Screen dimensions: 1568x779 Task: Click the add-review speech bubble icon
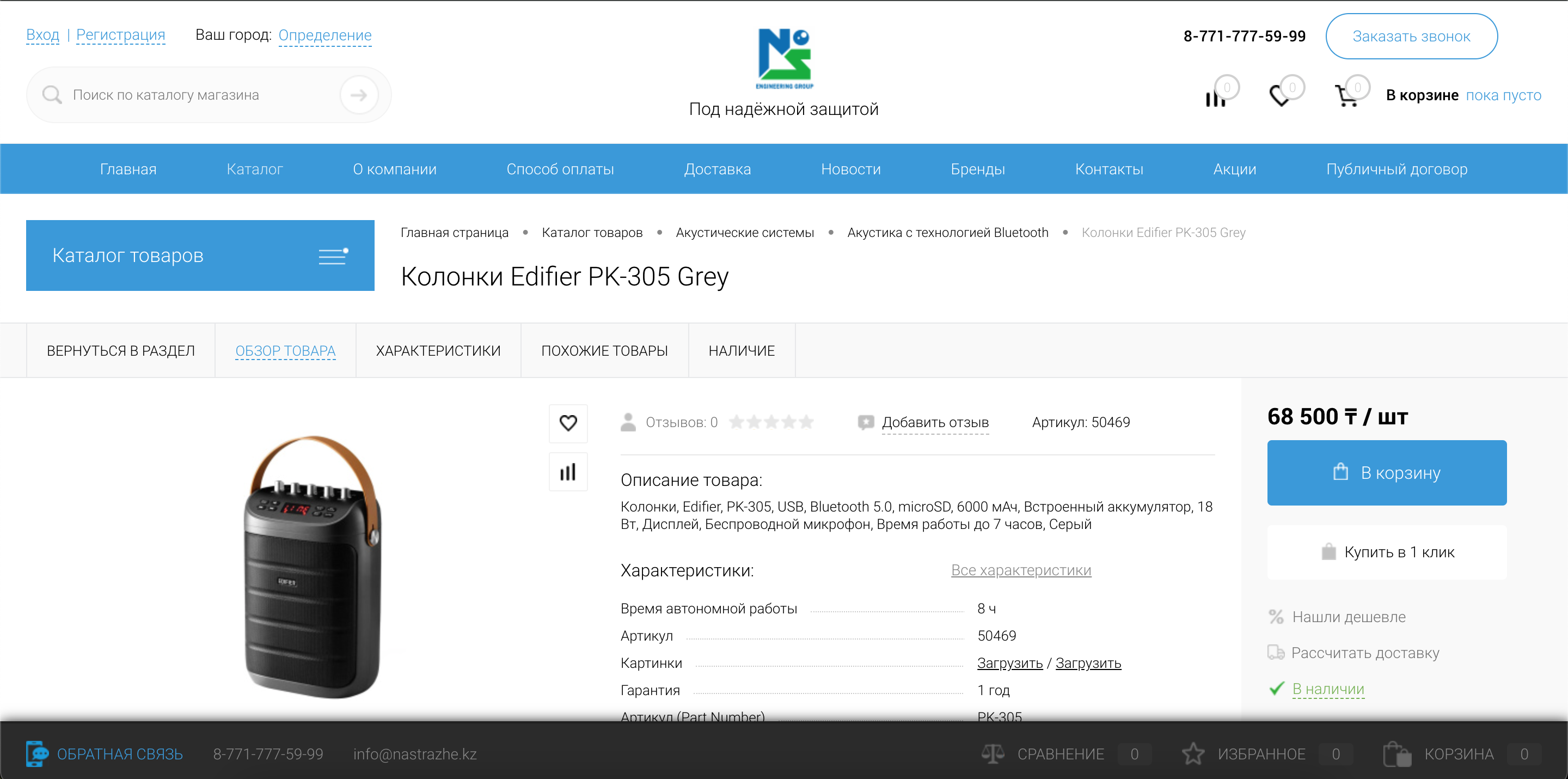[x=866, y=422]
